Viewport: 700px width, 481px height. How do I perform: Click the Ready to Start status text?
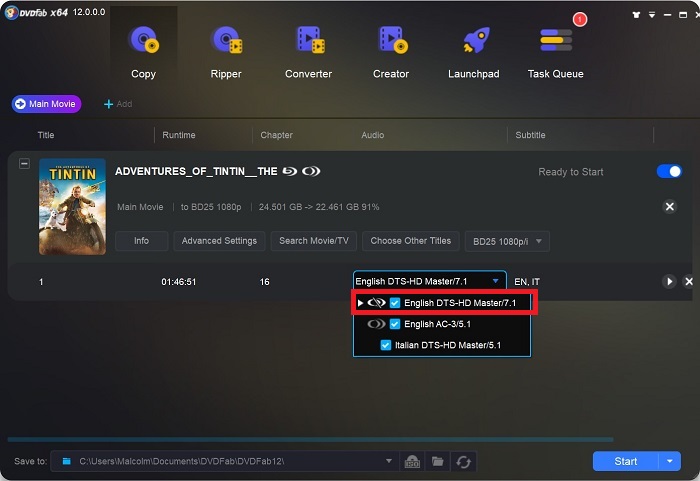pyautogui.click(x=571, y=172)
